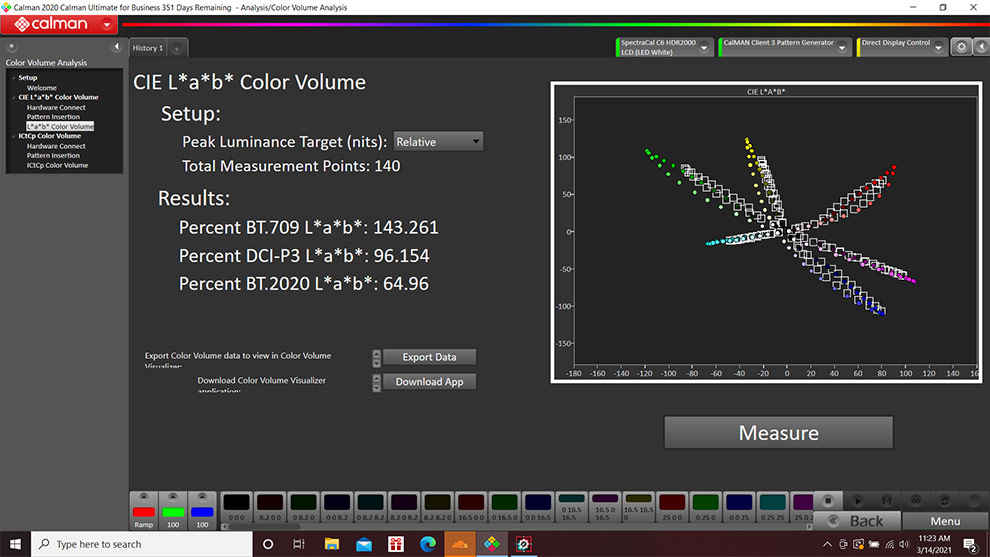
Task: Add a new history tab with the plus button
Action: tap(177, 49)
